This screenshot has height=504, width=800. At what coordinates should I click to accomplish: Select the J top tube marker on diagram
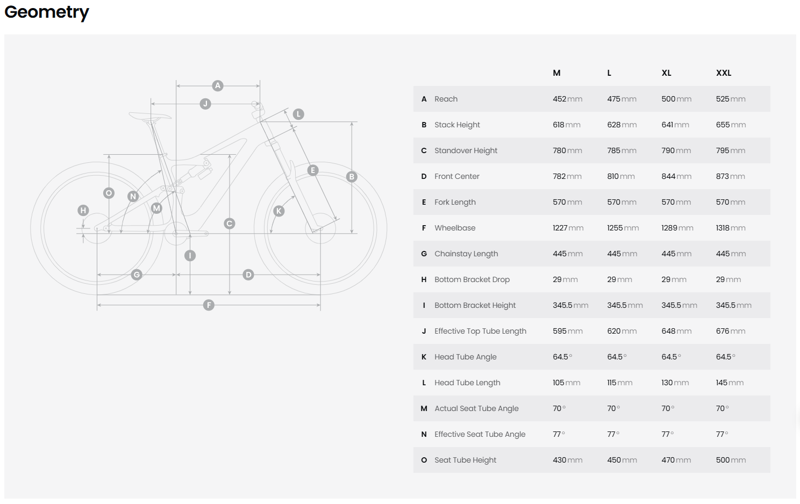(205, 104)
